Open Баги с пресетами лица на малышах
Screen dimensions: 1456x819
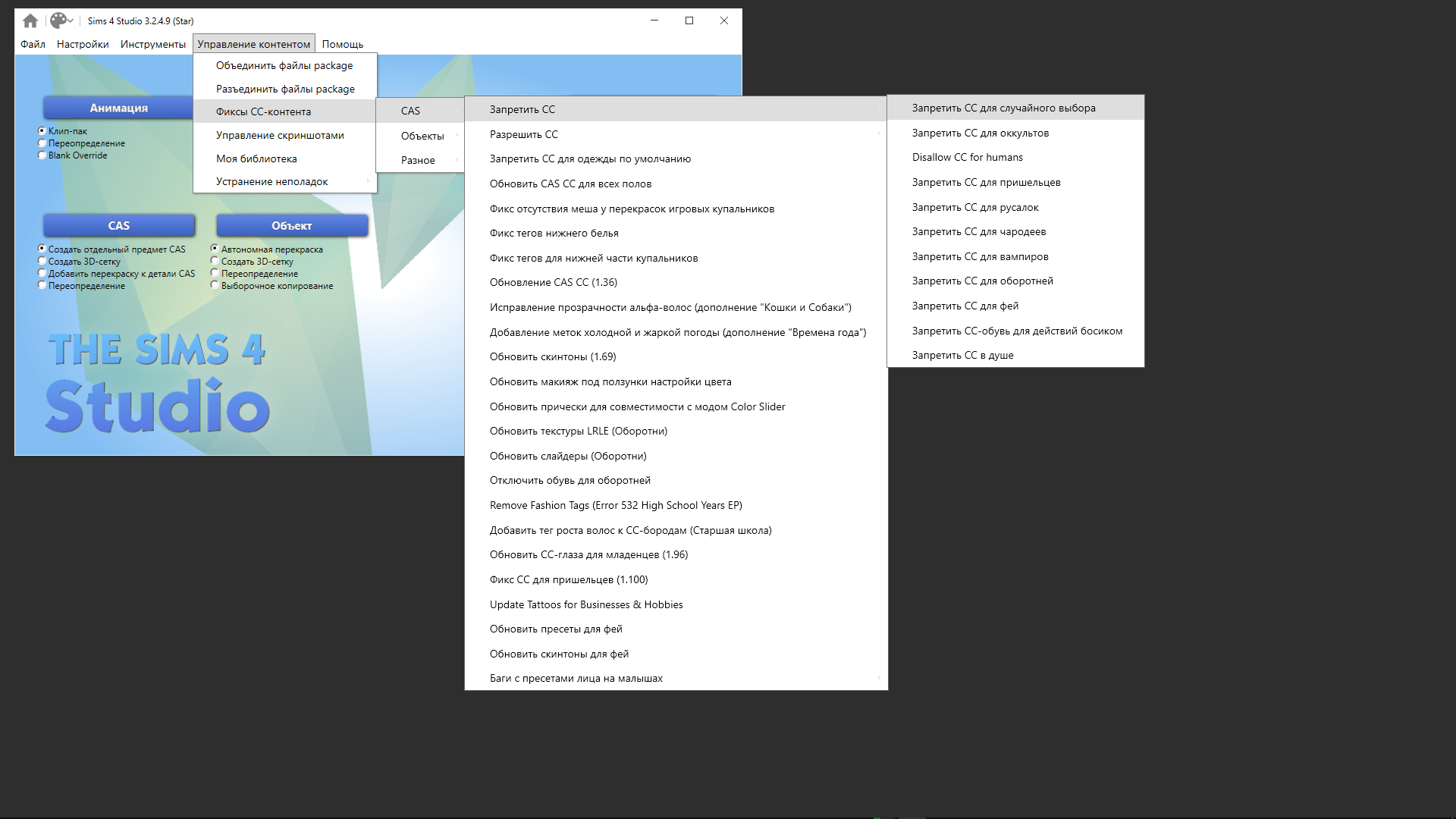576,678
